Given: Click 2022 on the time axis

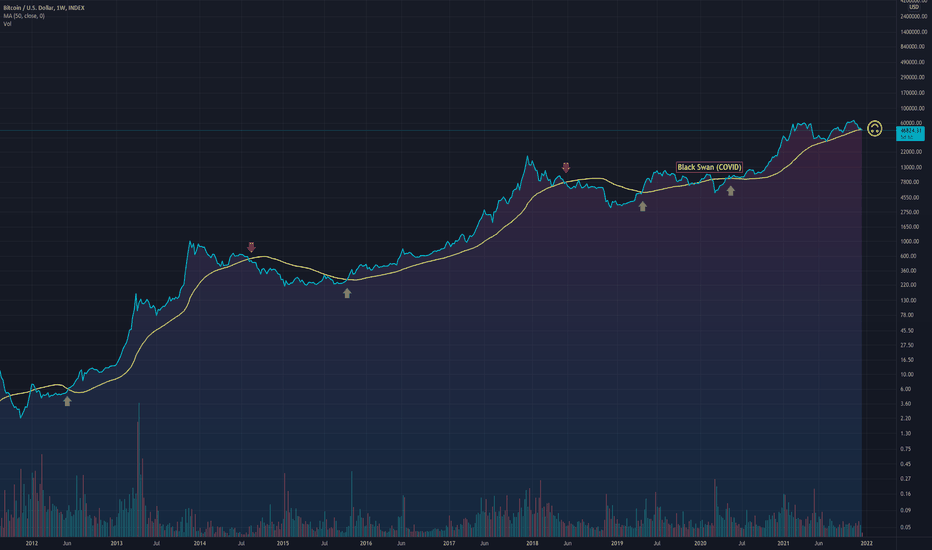Looking at the screenshot, I should (x=867, y=543).
